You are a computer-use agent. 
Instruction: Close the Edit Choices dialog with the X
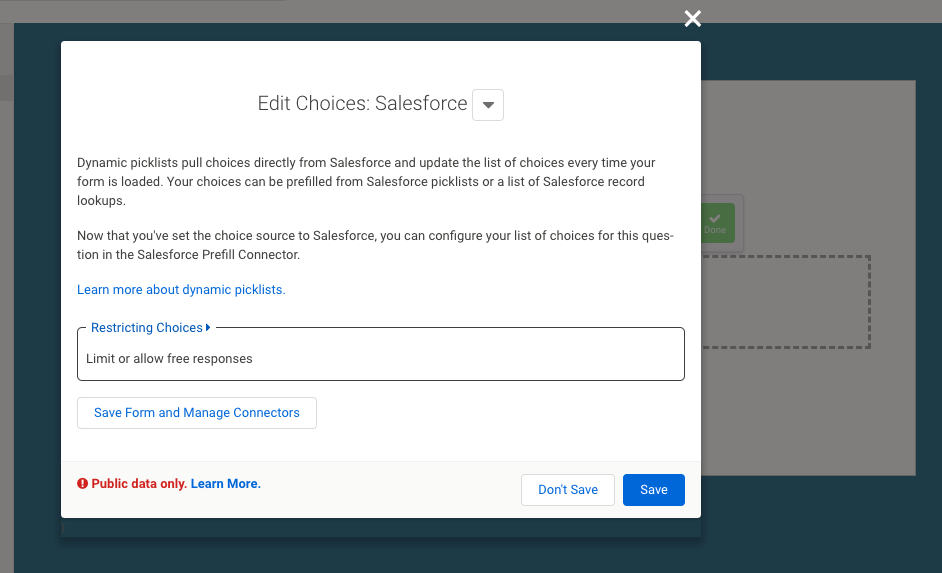693,19
